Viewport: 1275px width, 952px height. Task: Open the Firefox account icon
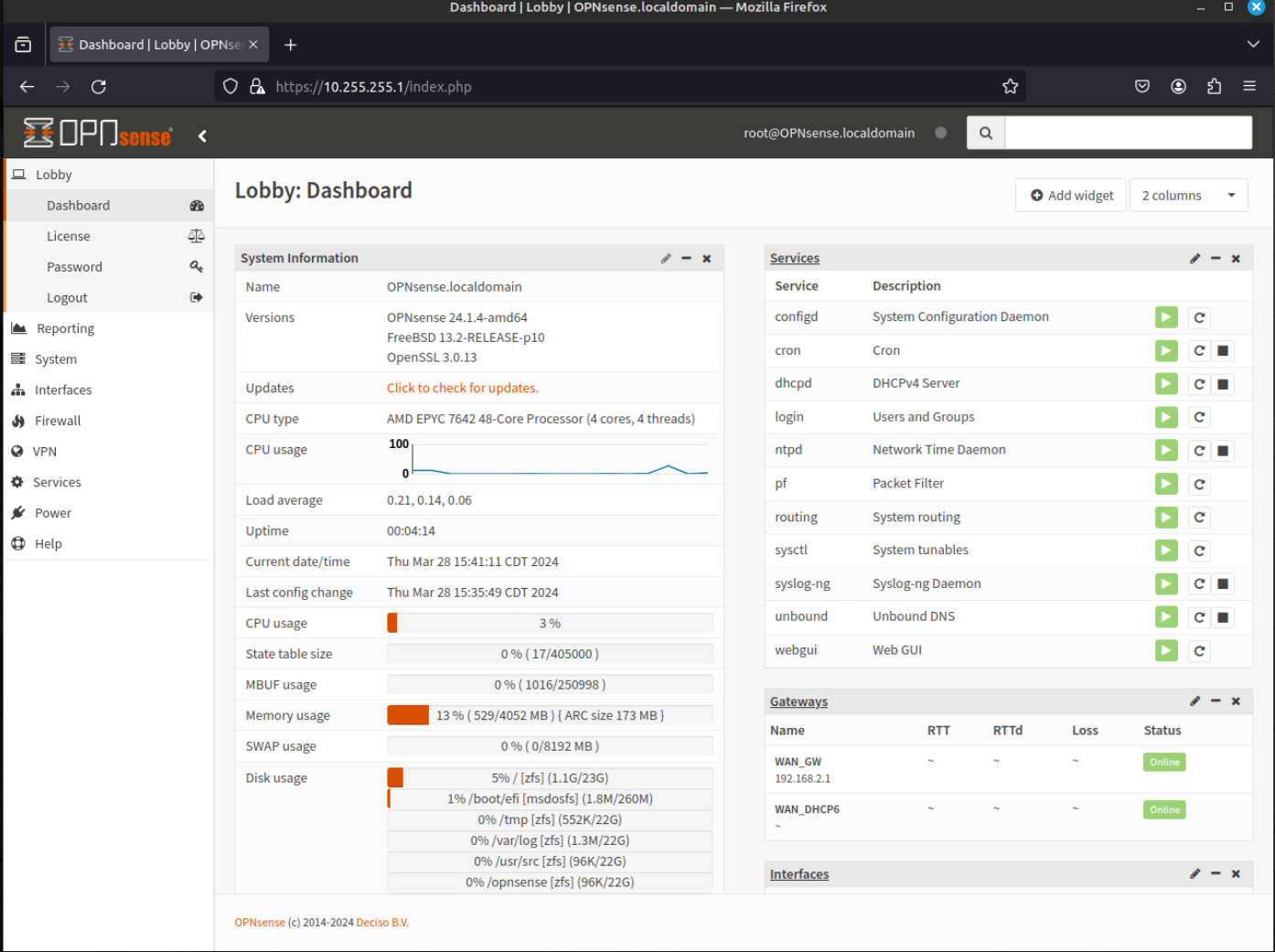coord(1178,86)
